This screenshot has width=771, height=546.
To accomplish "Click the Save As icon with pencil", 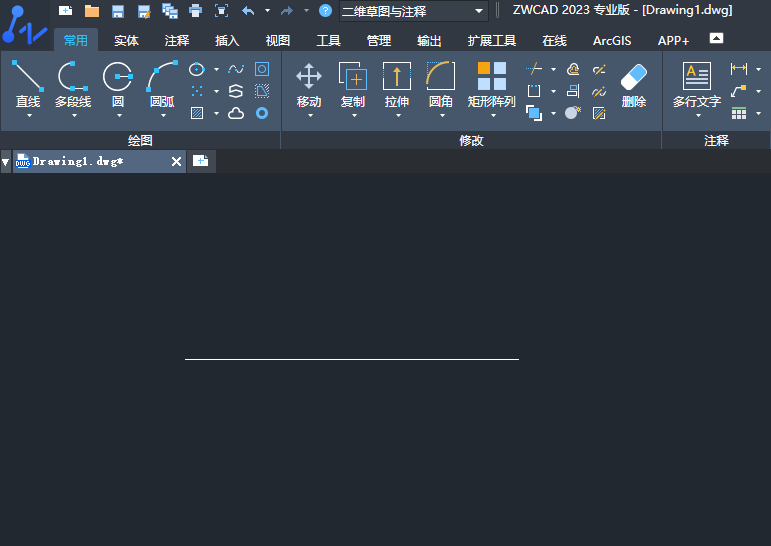I will click(x=144, y=11).
